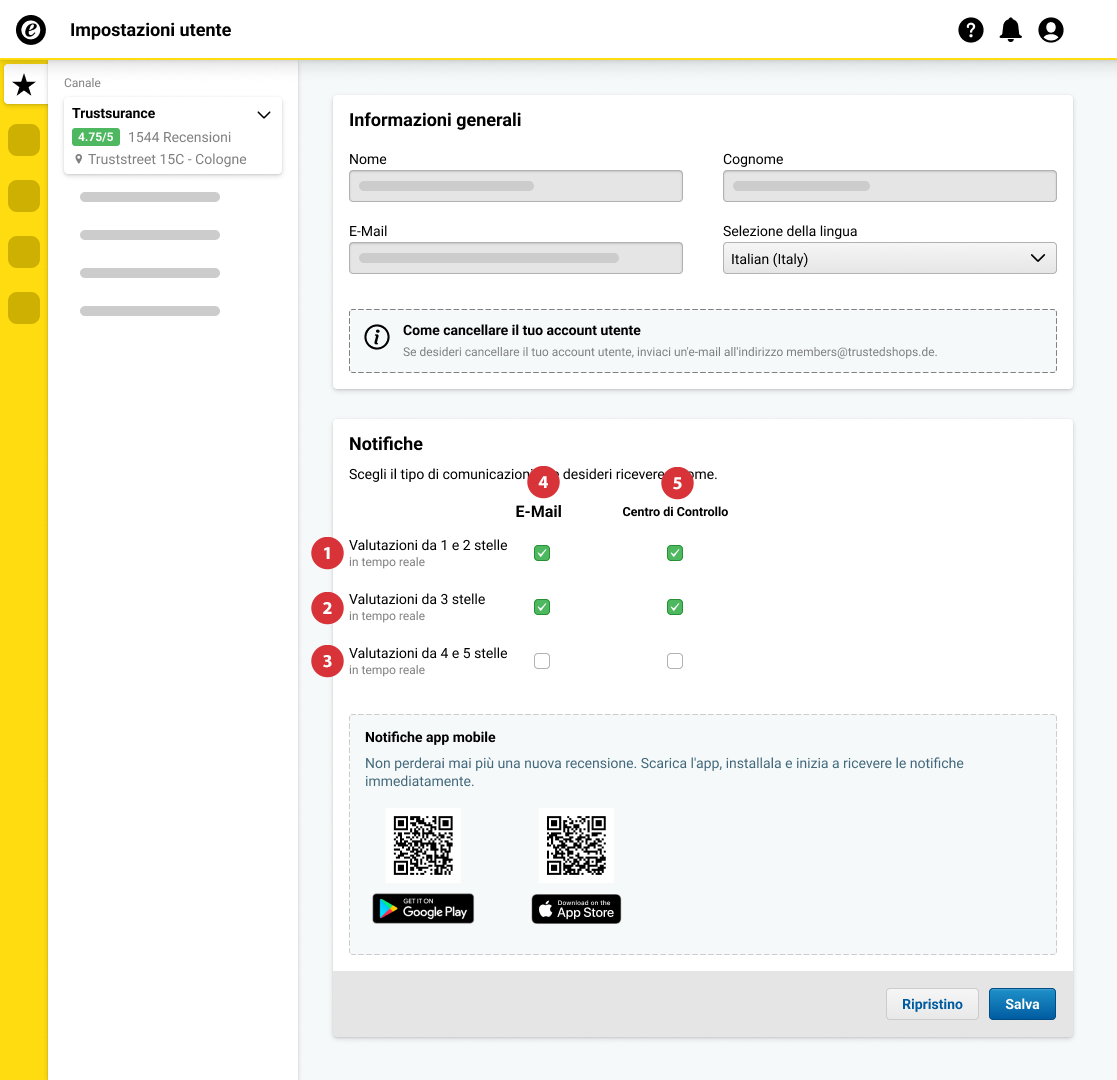
Task: Open the user account avatar icon
Action: click(x=1051, y=30)
